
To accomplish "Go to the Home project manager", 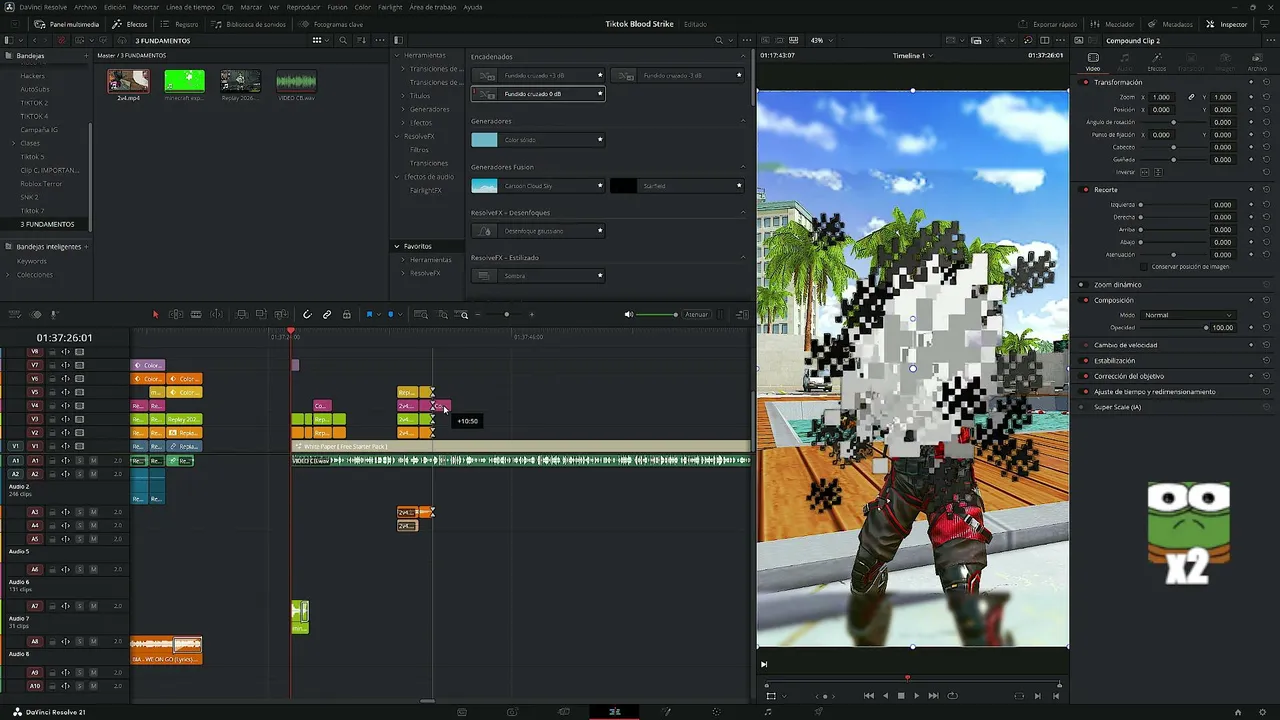I will pos(1238,712).
